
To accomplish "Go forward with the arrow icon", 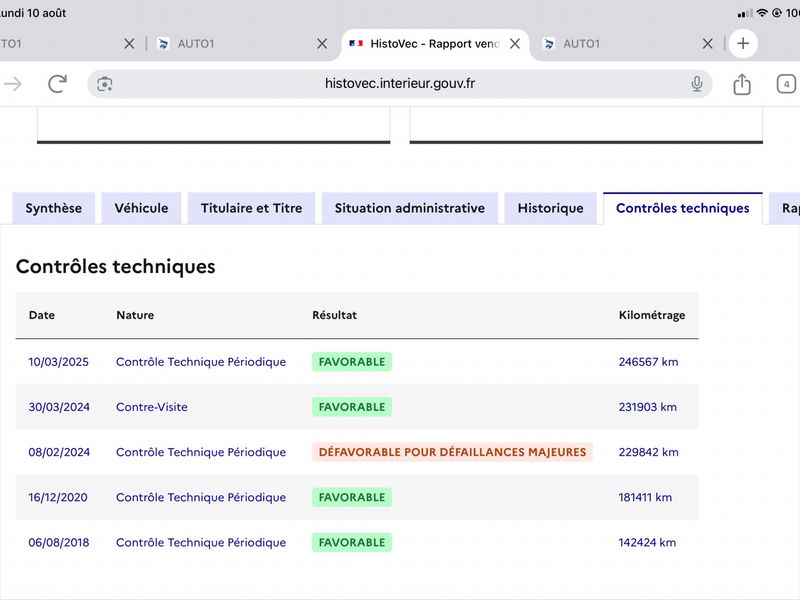I will point(13,84).
